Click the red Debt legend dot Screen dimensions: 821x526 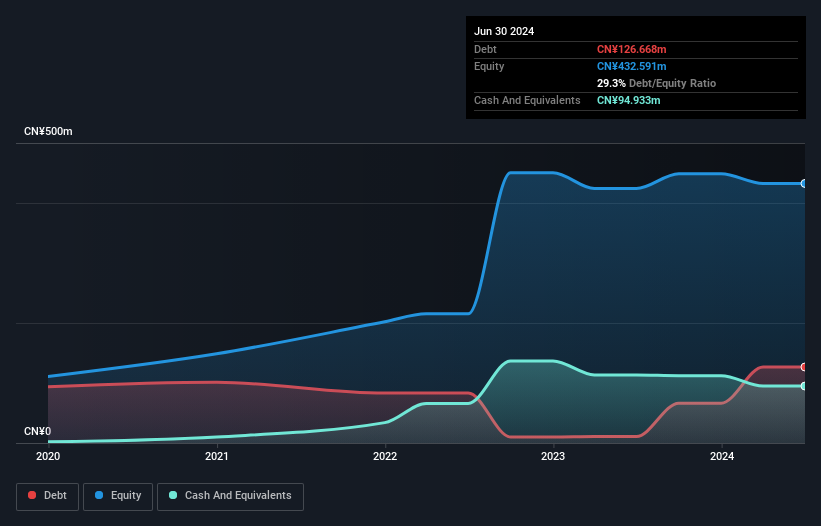[32, 495]
